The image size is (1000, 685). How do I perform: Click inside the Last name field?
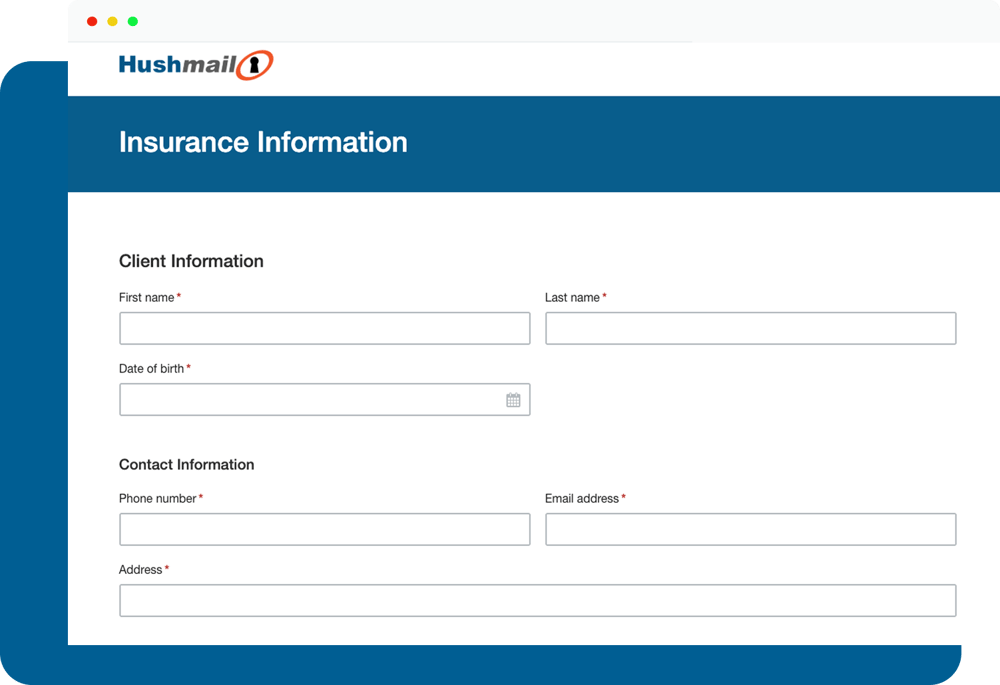click(750, 328)
